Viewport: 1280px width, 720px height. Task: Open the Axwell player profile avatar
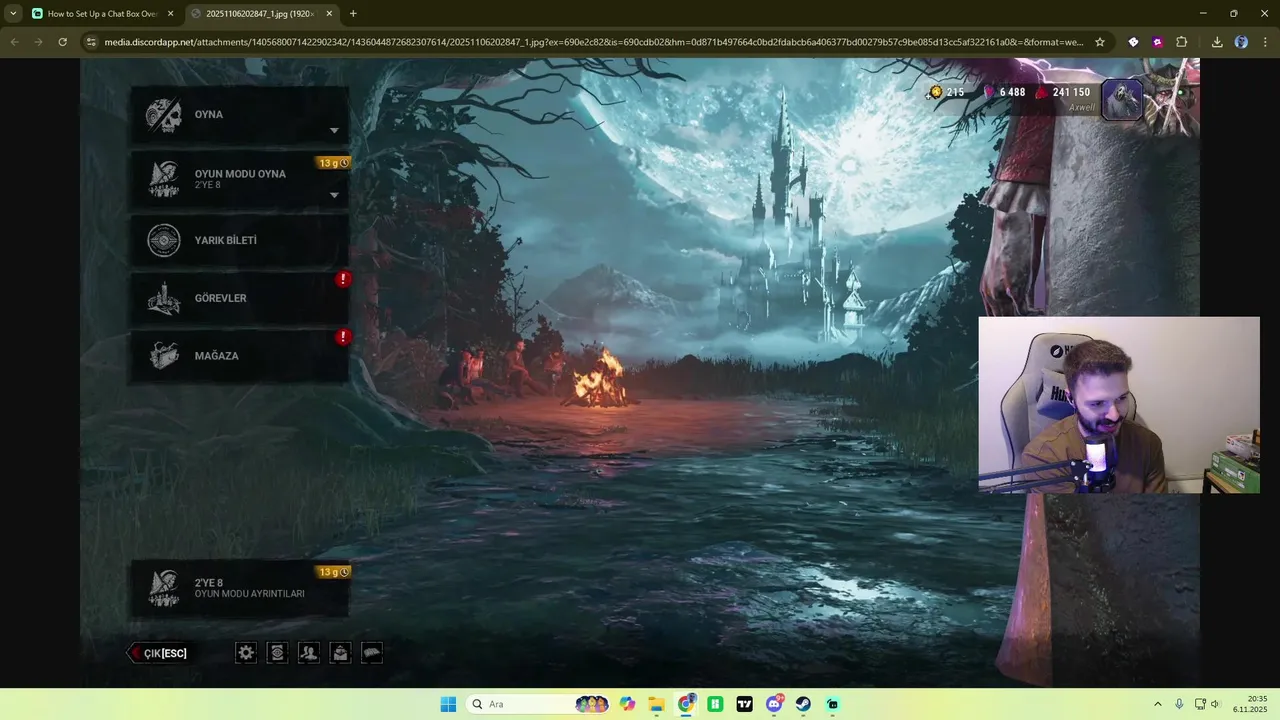point(1122,100)
